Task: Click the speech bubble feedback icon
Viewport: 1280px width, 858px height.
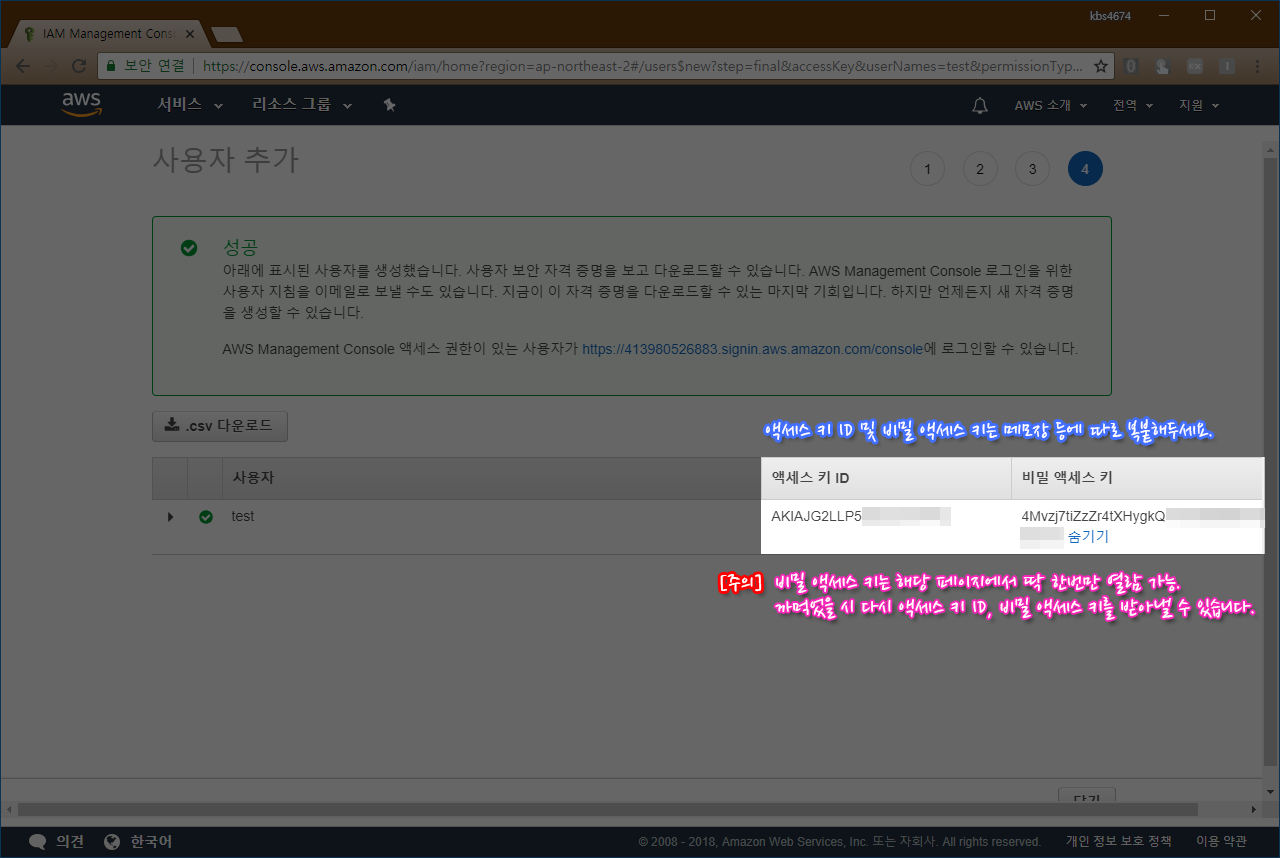Action: pyautogui.click(x=38, y=842)
